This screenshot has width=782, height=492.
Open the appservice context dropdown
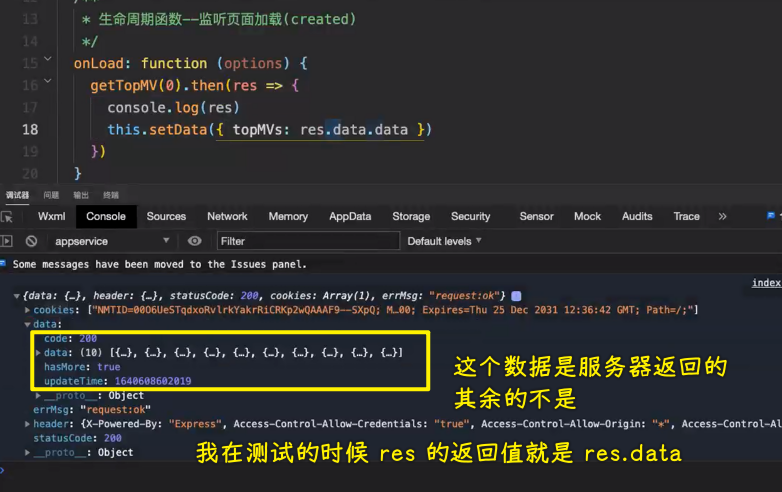112,241
